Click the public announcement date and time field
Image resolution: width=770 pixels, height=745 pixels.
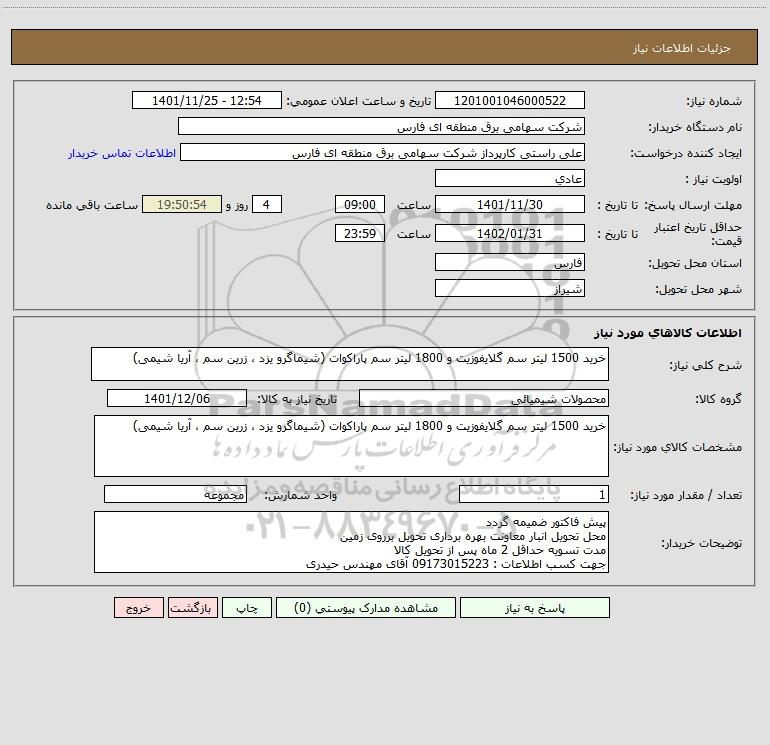click(x=207, y=100)
